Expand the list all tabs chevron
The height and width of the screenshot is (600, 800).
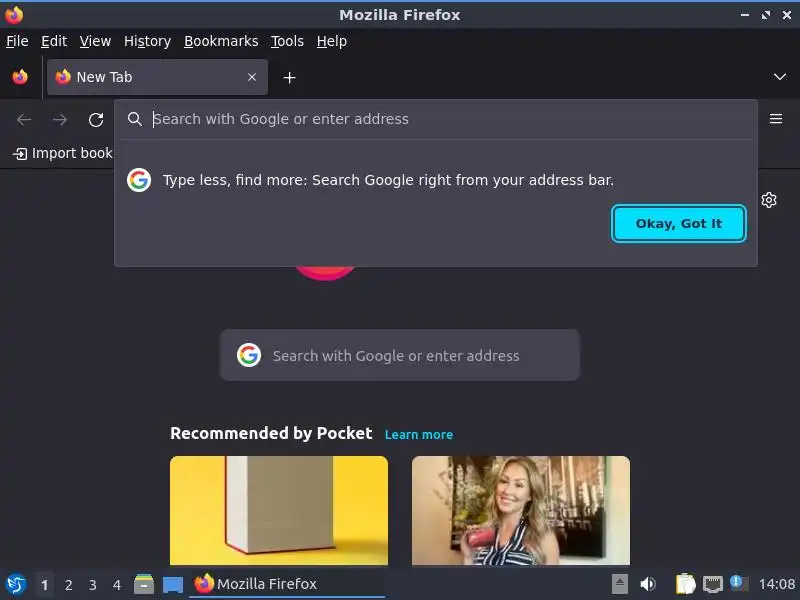point(780,77)
